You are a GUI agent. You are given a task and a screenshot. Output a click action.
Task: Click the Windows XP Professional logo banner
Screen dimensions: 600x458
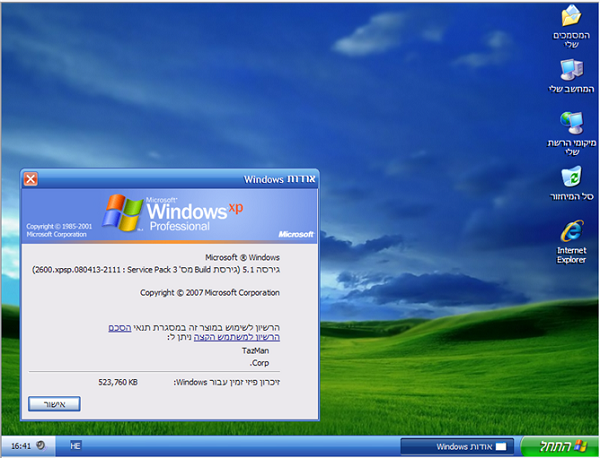(x=170, y=215)
